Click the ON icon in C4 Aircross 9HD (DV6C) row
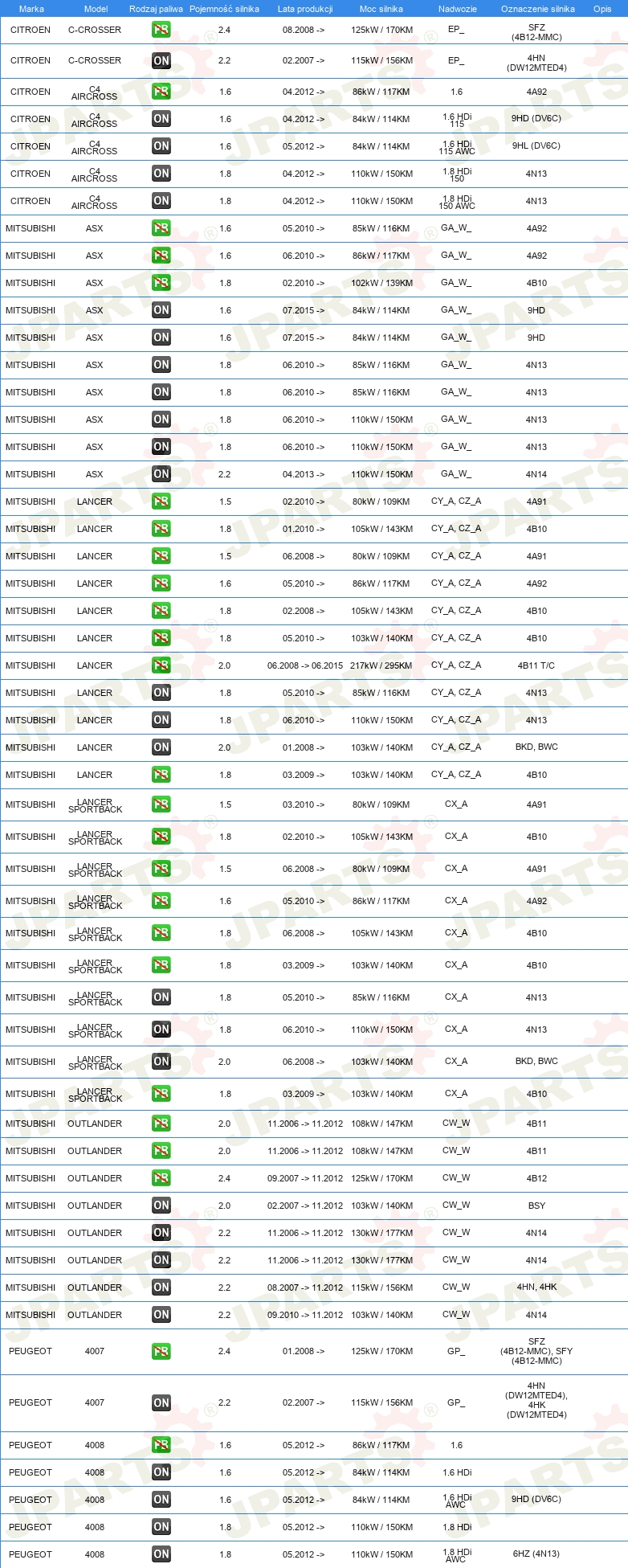Viewport: 628px width, 1568px height. (161, 119)
